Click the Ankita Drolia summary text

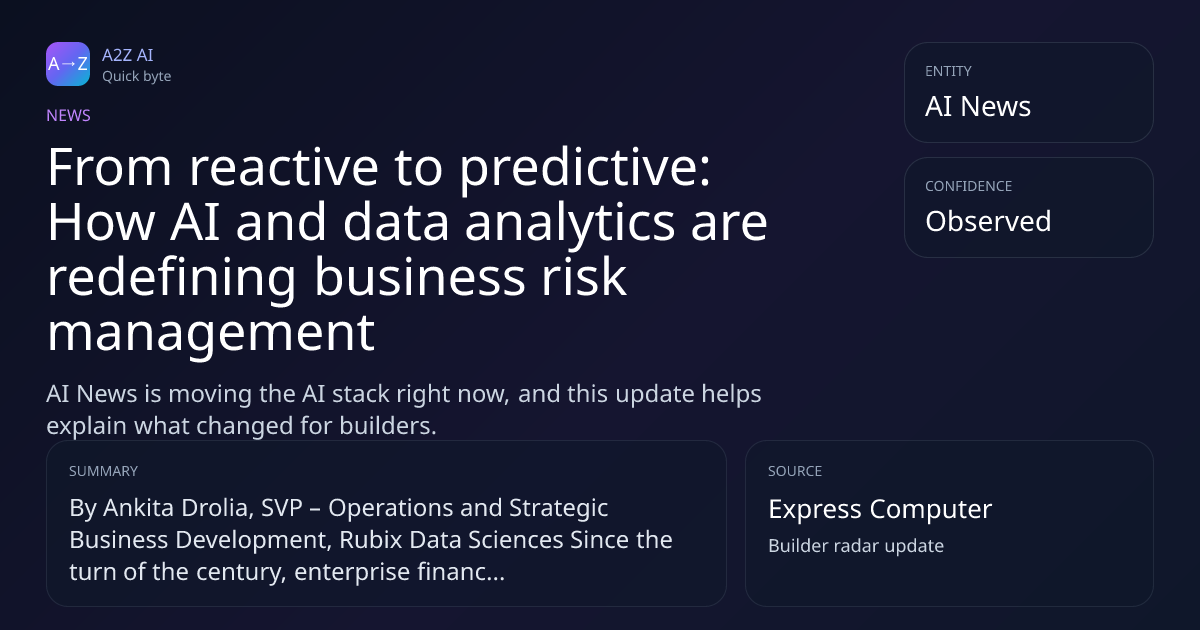pyautogui.click(x=371, y=540)
